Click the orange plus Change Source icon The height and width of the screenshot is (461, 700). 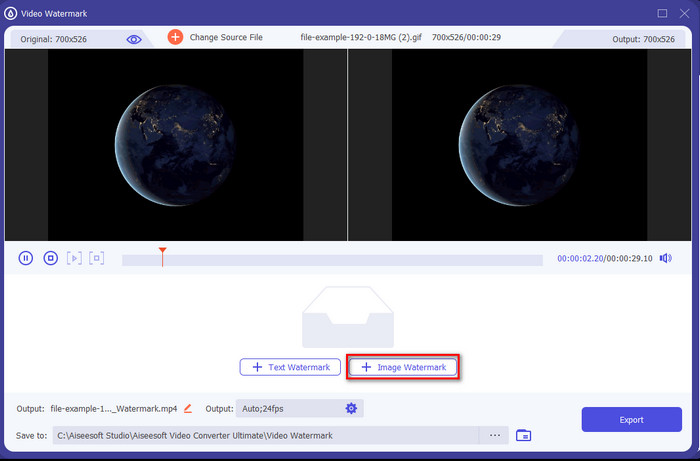(x=175, y=37)
